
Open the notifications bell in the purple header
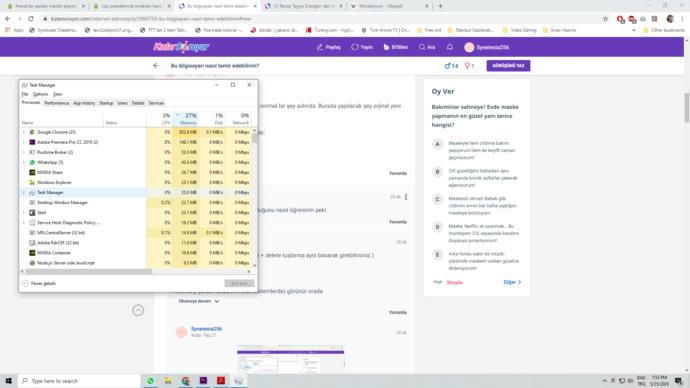[450, 47]
